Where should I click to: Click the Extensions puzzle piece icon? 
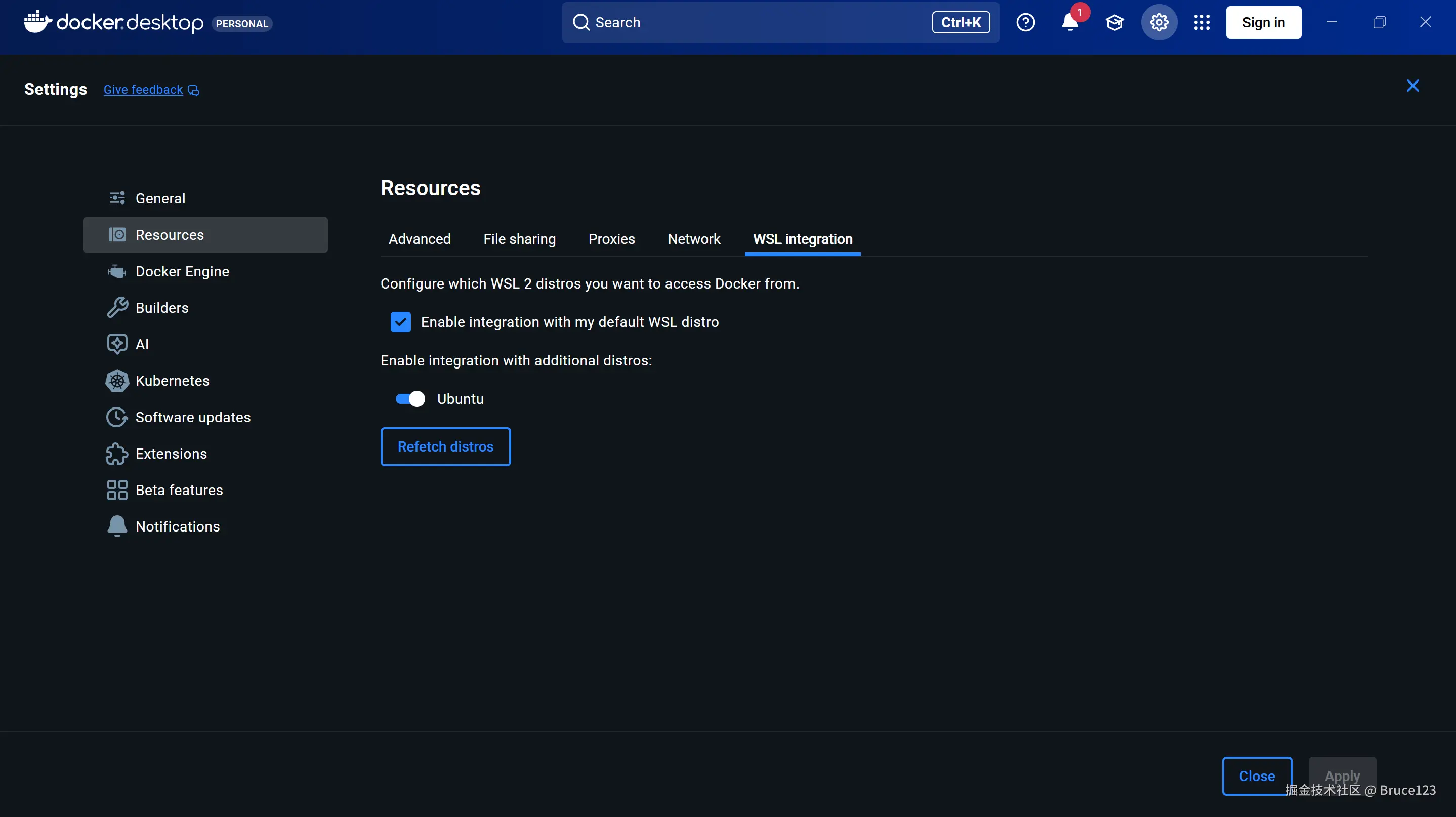coord(117,454)
